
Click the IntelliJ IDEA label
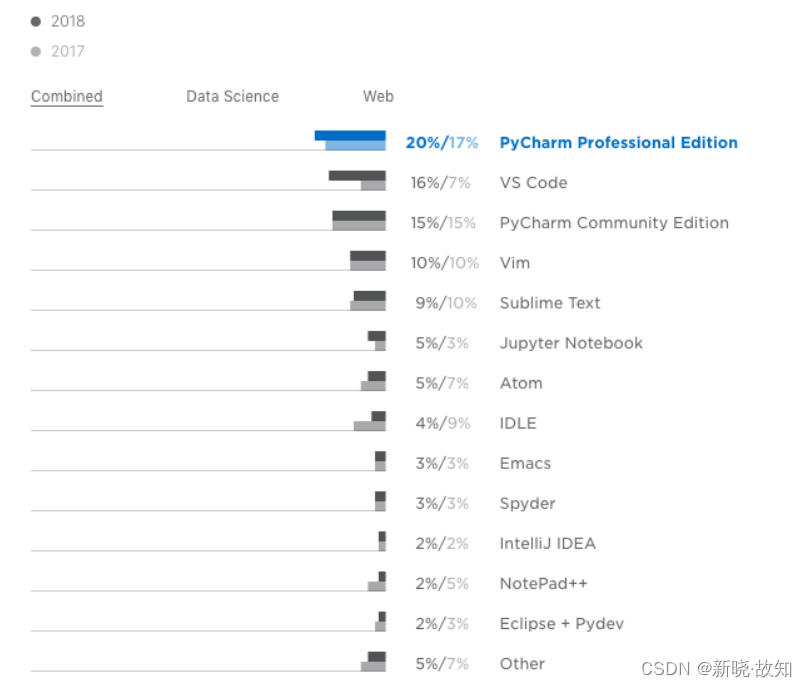click(x=548, y=543)
